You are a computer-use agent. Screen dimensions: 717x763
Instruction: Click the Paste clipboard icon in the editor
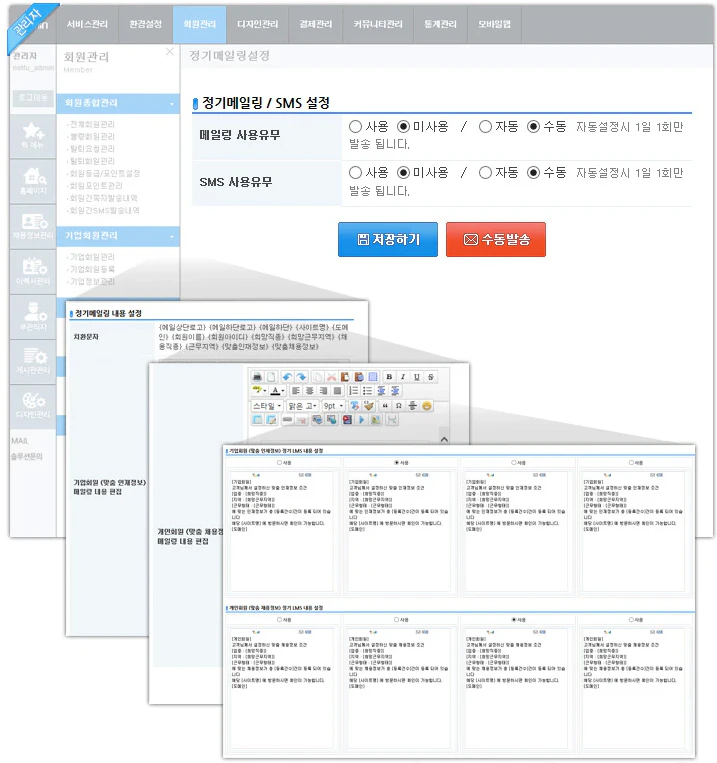[x=345, y=377]
